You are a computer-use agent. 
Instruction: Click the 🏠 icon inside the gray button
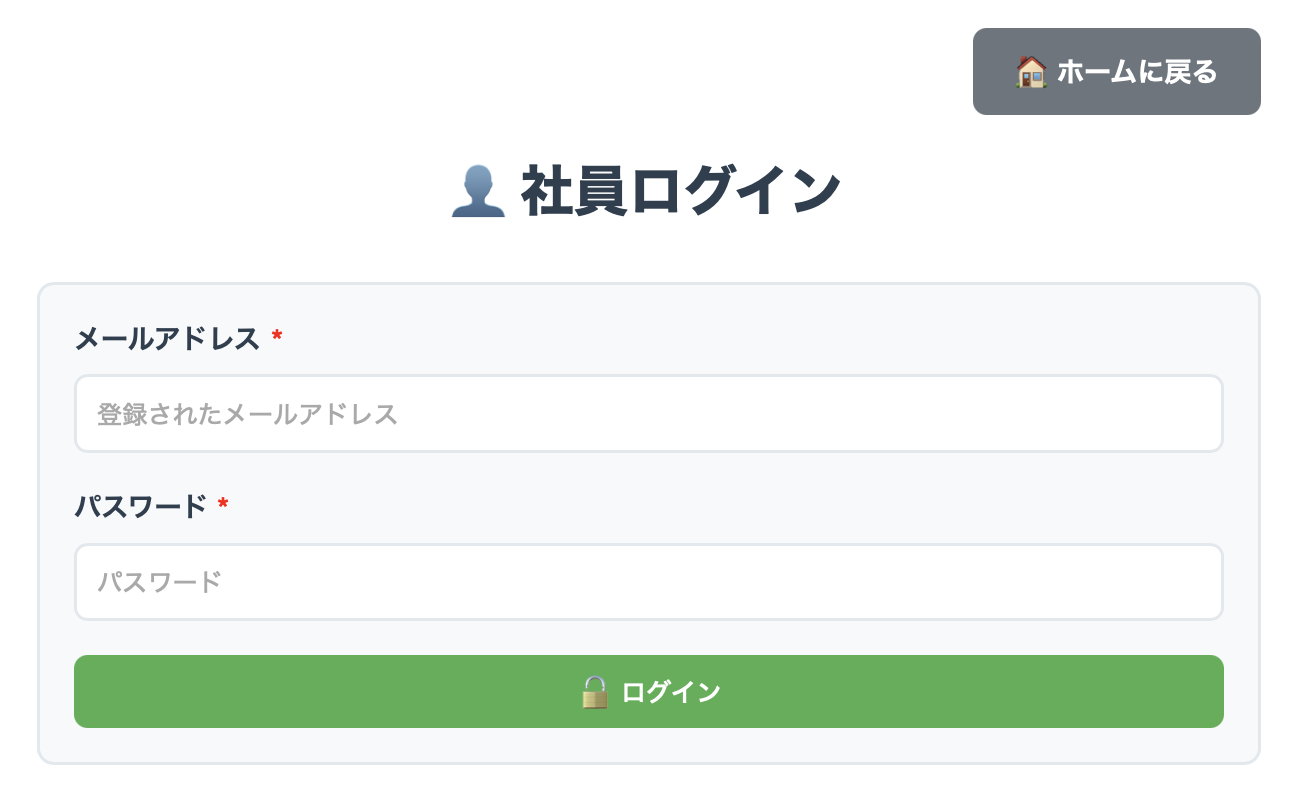coord(1029,71)
